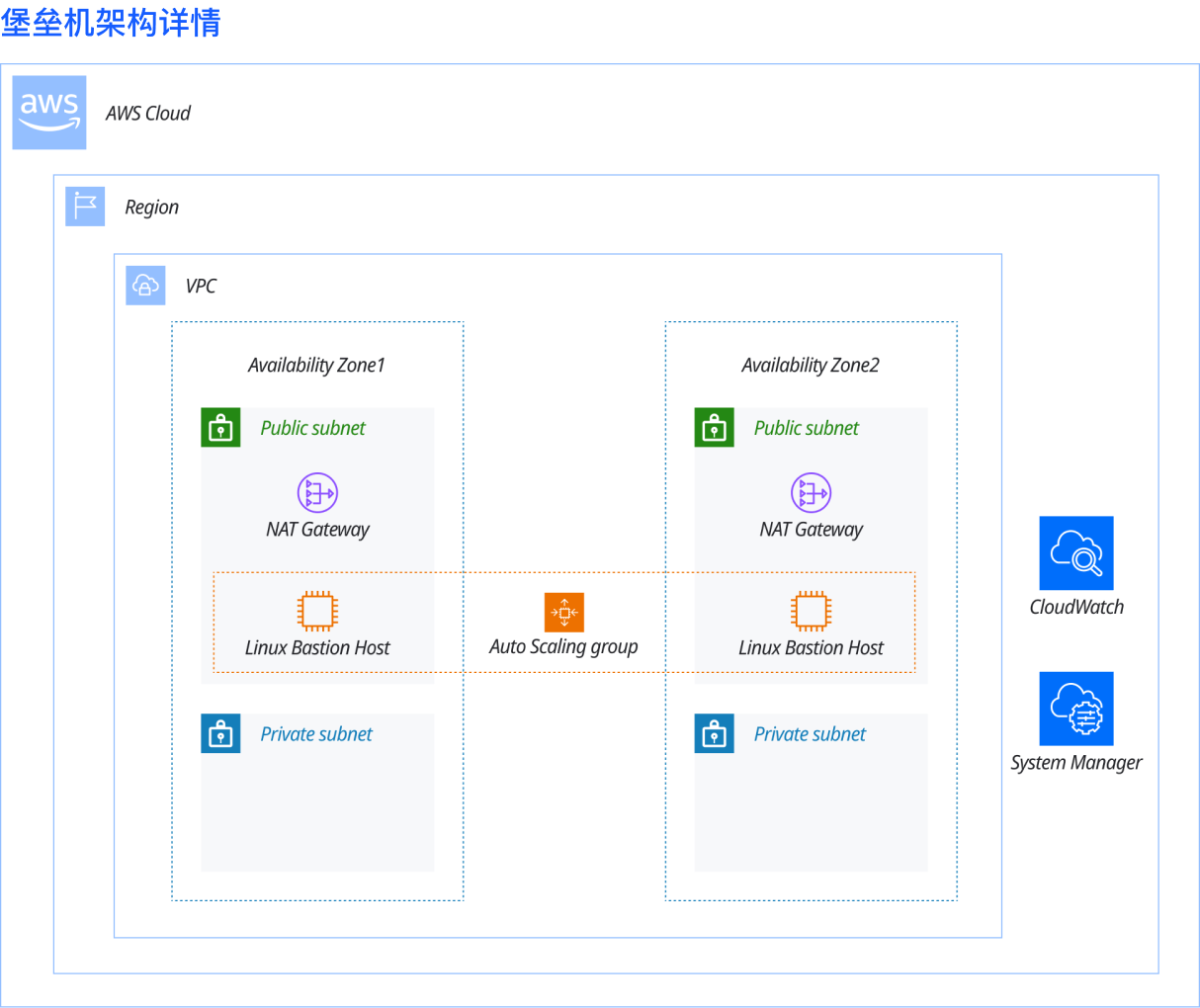Select the Auto Scaling group icon
This screenshot has width=1200, height=1008.
pos(564,613)
